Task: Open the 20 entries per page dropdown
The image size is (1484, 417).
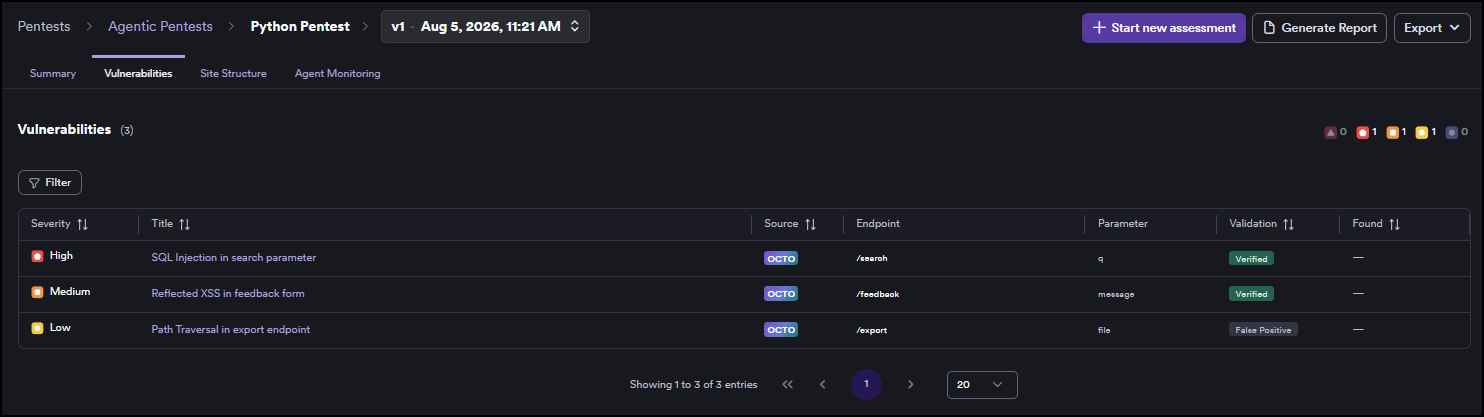Action: pyautogui.click(x=982, y=384)
